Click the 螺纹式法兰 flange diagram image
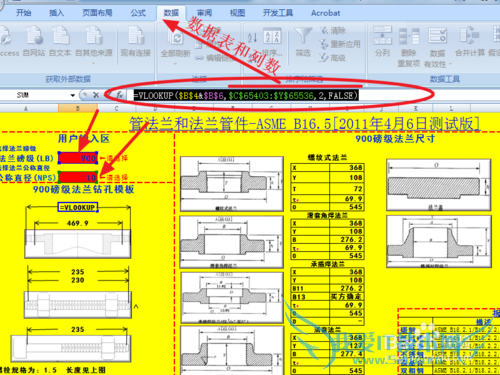Screen dimensions: 500x375 click(232, 184)
